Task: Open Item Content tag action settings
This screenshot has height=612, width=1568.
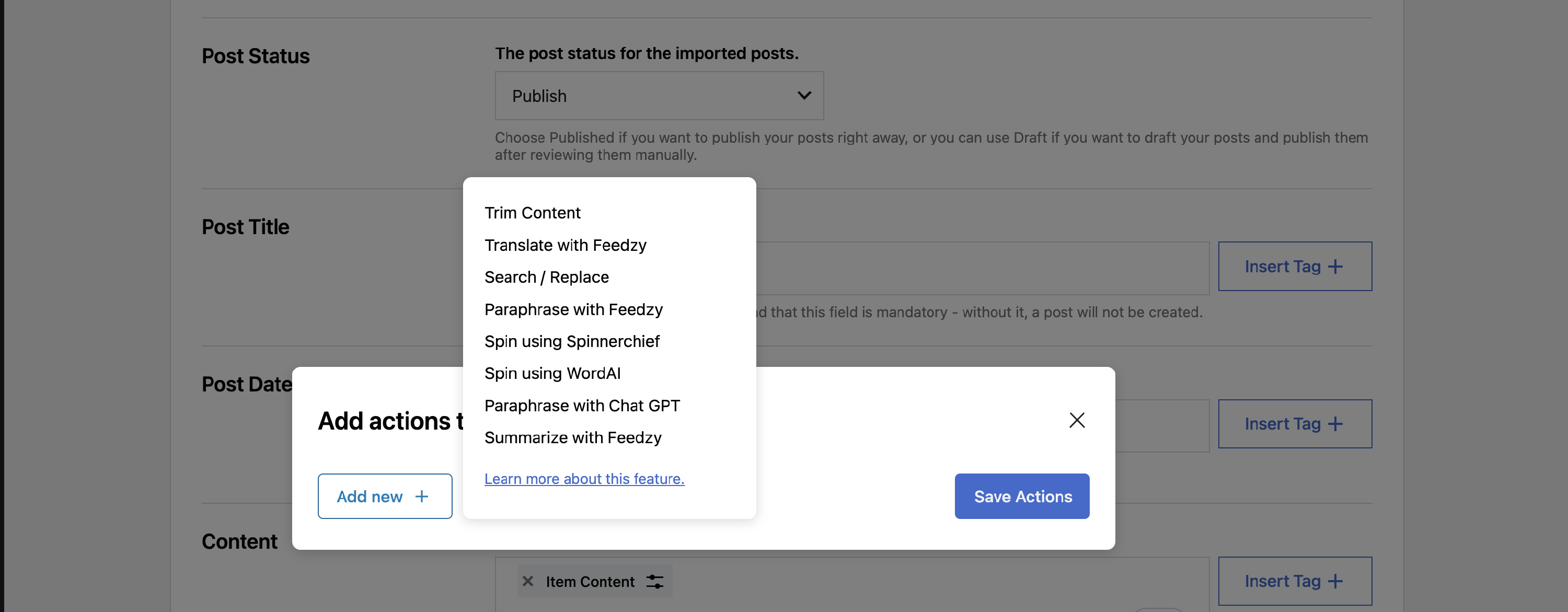Action: point(654,581)
